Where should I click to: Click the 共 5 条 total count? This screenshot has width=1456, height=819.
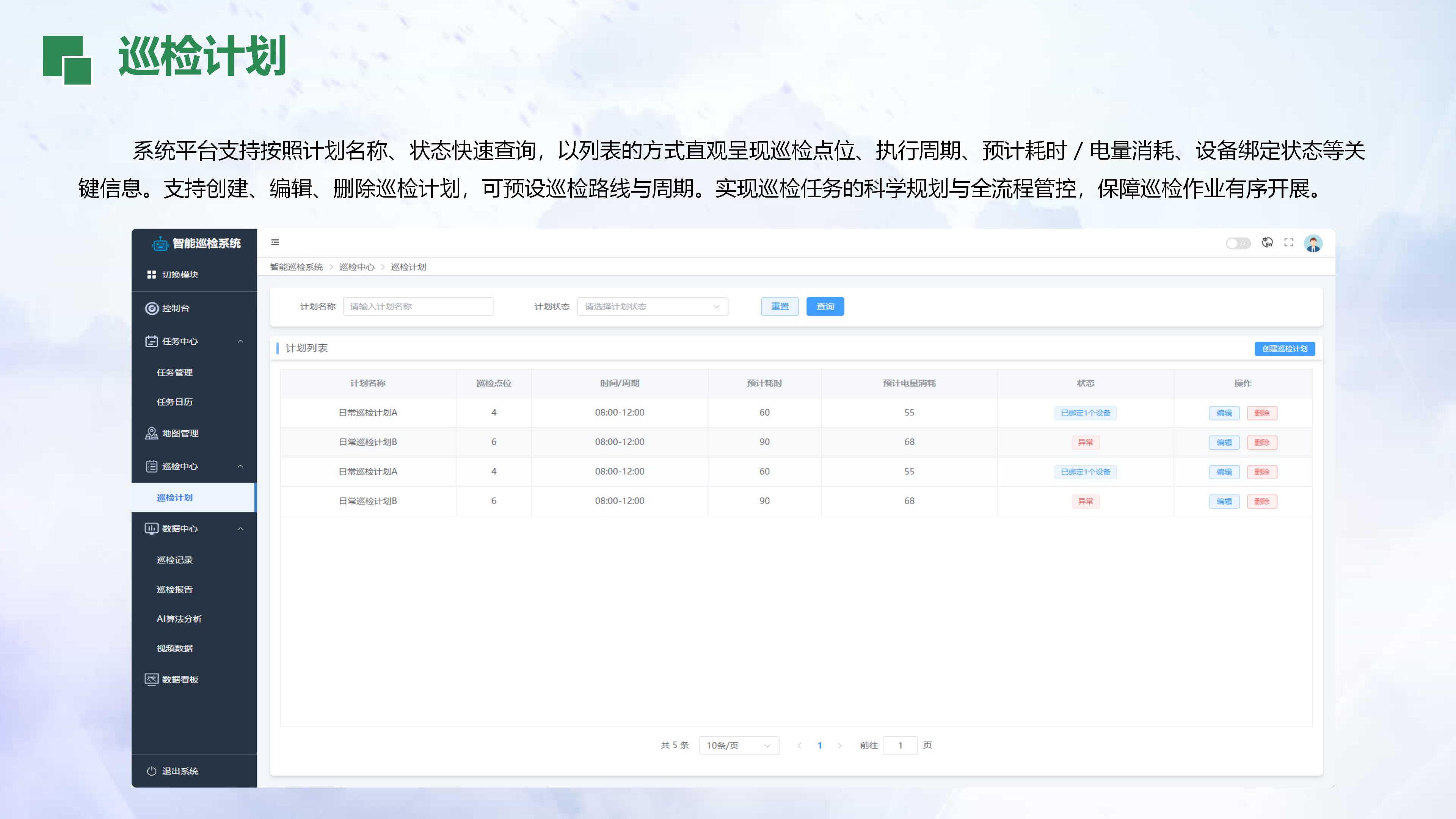tap(675, 745)
